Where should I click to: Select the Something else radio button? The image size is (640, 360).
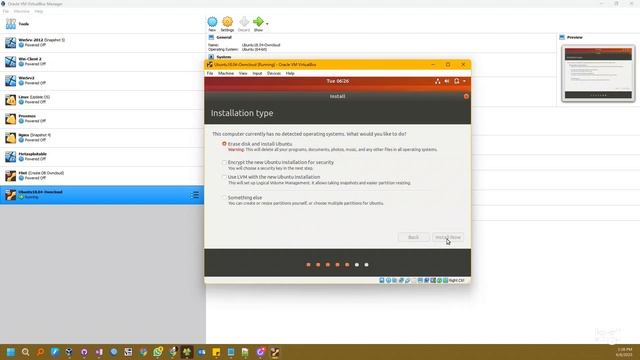(224, 198)
